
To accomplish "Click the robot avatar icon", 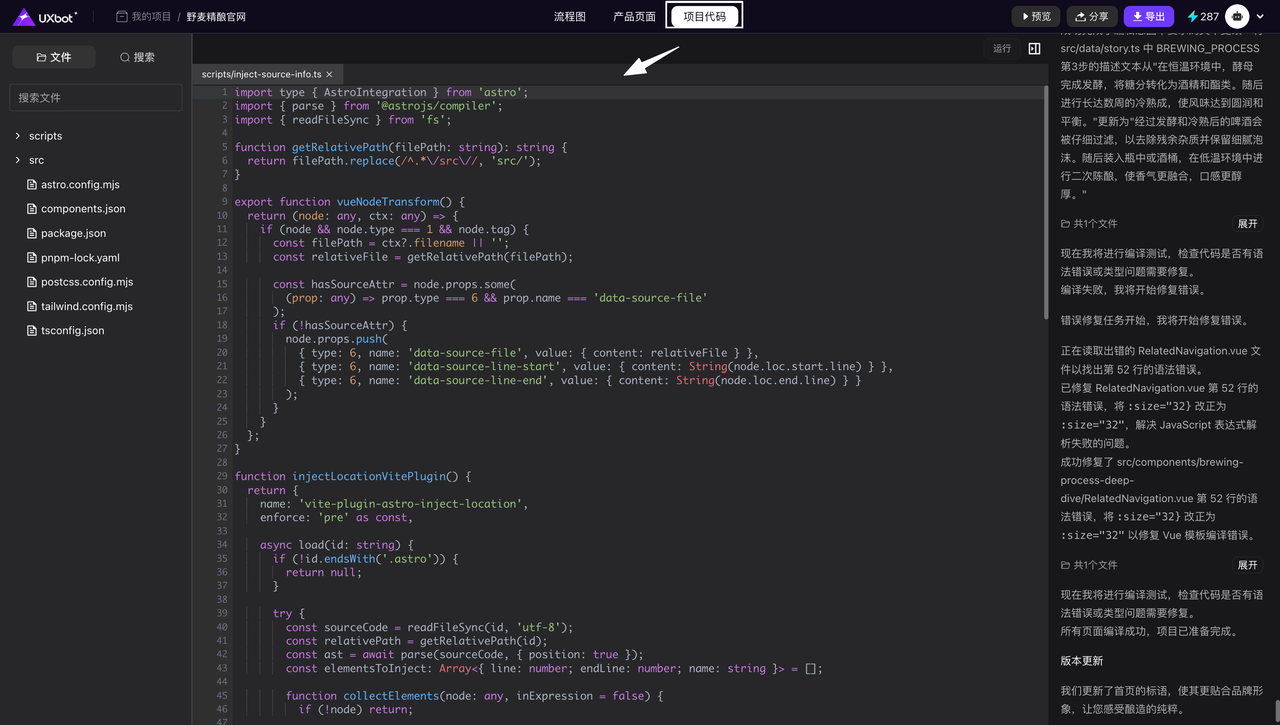I will [x=1237, y=16].
